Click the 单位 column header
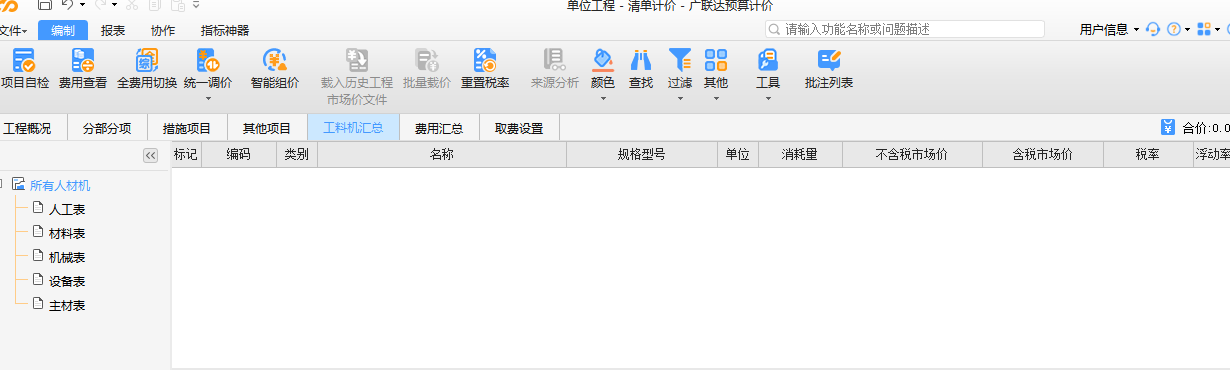Image resolution: width=1230 pixels, height=370 pixels. click(738, 155)
